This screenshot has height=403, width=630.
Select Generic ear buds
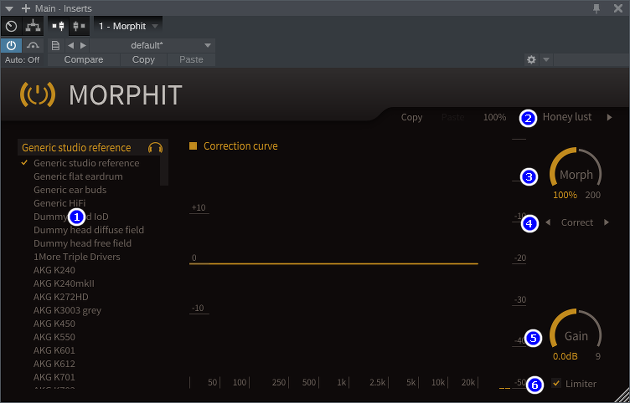(x=70, y=190)
